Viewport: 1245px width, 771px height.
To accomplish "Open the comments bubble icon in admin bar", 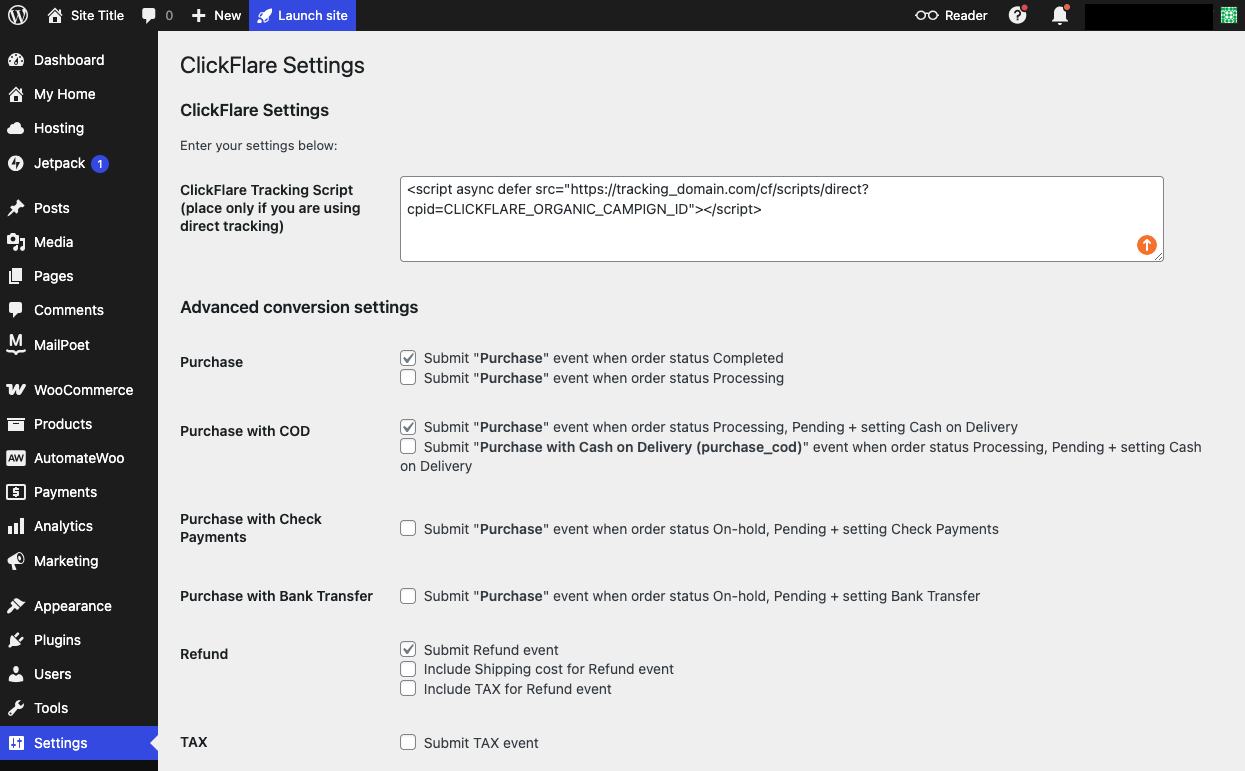I will [x=149, y=15].
